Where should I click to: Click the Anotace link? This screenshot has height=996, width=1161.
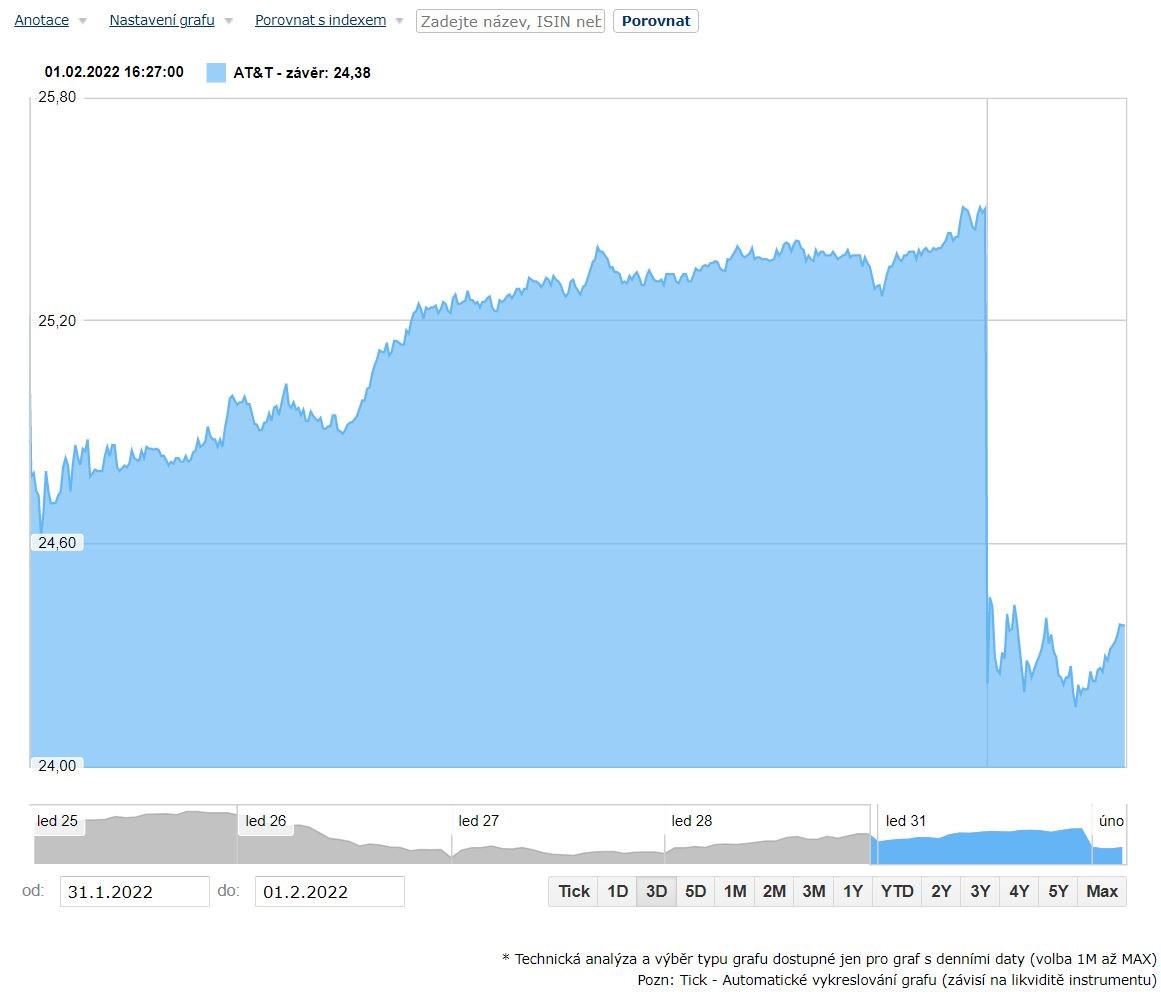click(41, 20)
